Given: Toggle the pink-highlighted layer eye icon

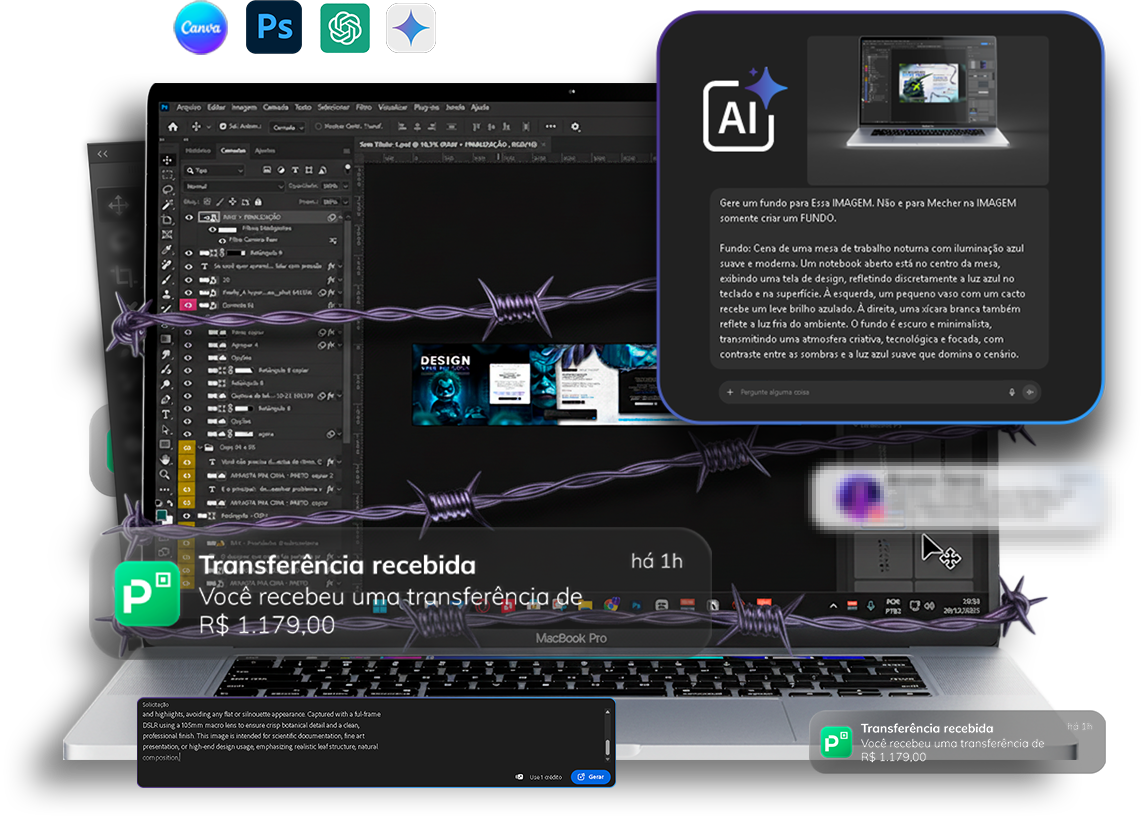Looking at the screenshot, I should point(189,304).
